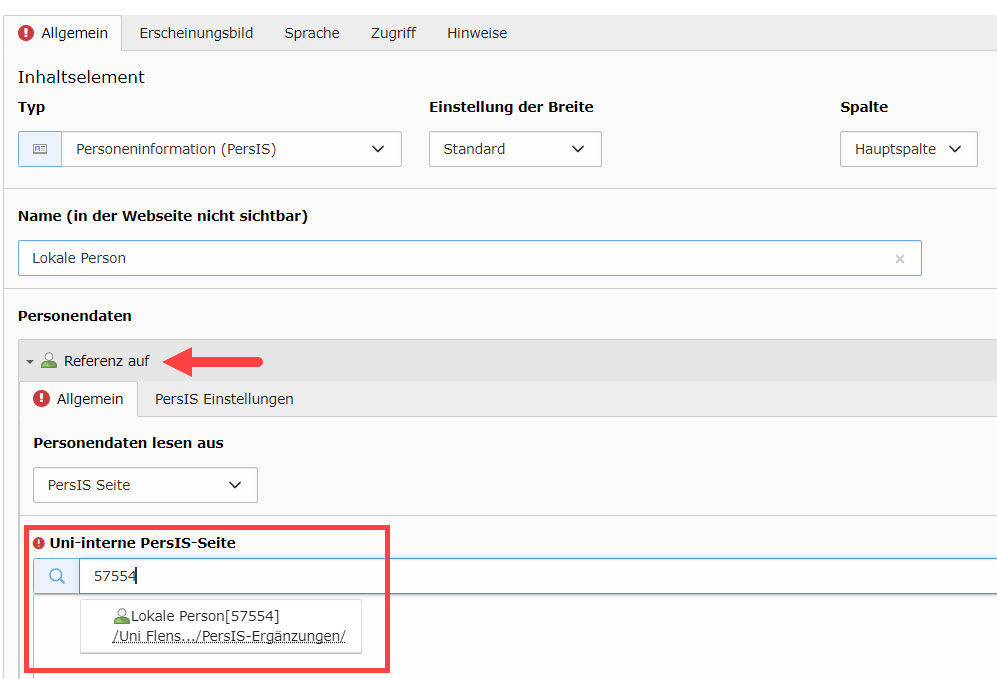Viewport: 997px width, 679px height.
Task: Open the Spalte dropdown showing Hauptspalte
Action: [908, 149]
